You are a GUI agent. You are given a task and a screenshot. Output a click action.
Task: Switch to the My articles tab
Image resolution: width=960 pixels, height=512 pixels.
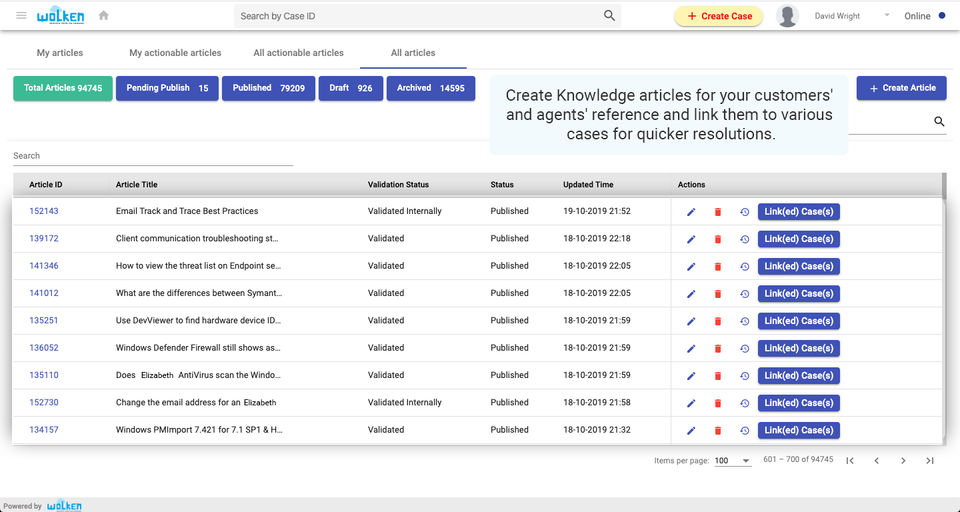pos(60,53)
